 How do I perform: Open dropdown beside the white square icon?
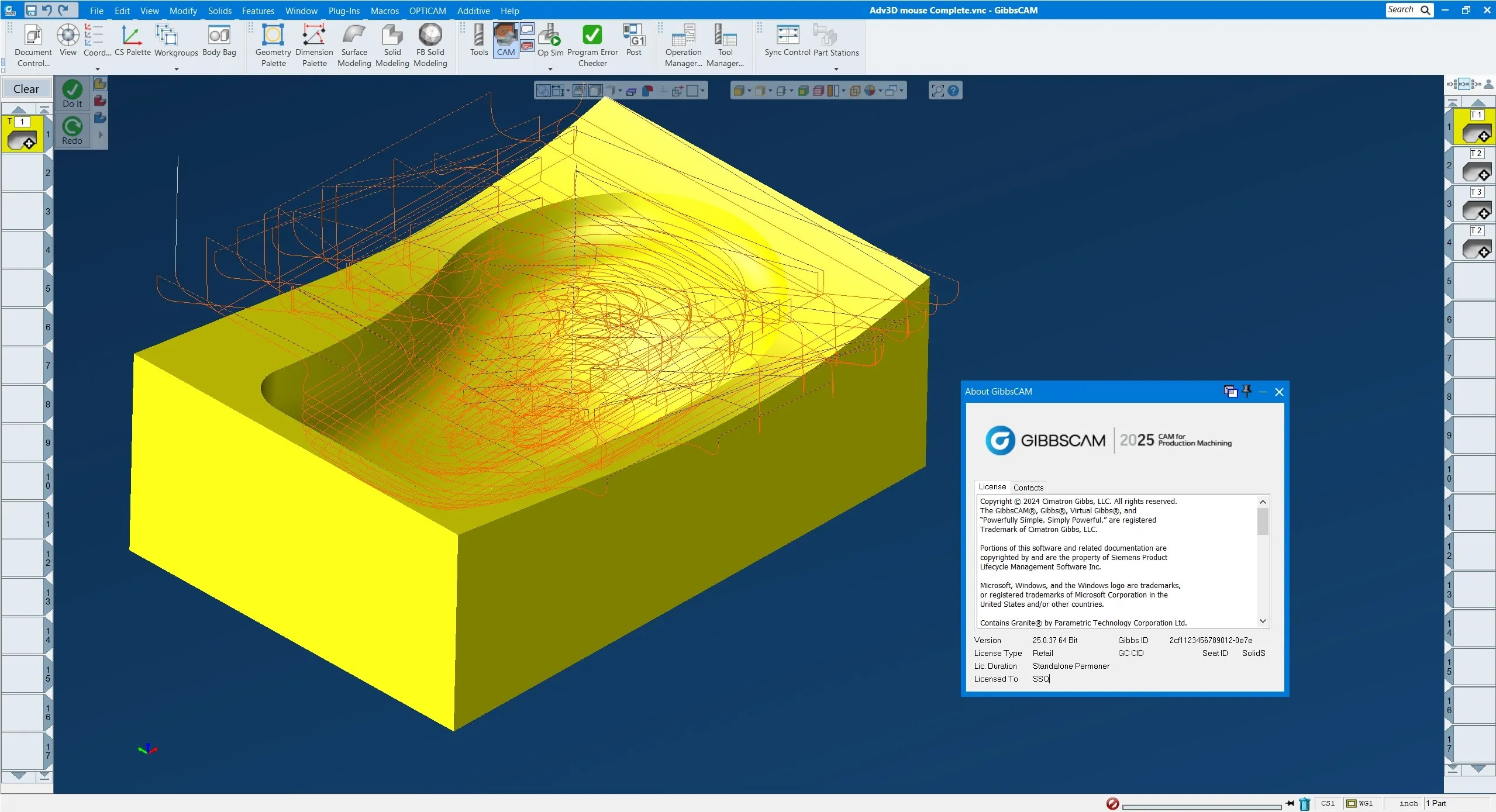pyautogui.click(x=703, y=91)
